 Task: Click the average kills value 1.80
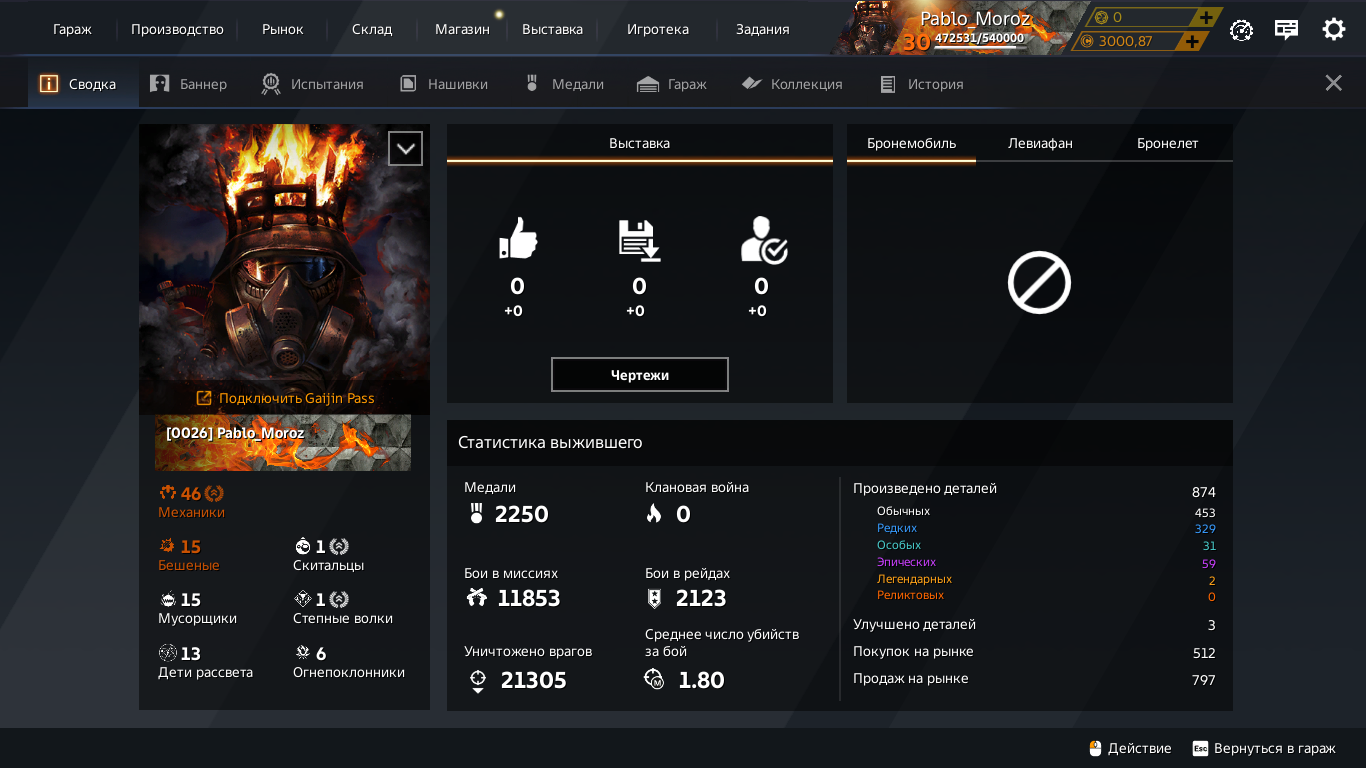[x=701, y=680]
